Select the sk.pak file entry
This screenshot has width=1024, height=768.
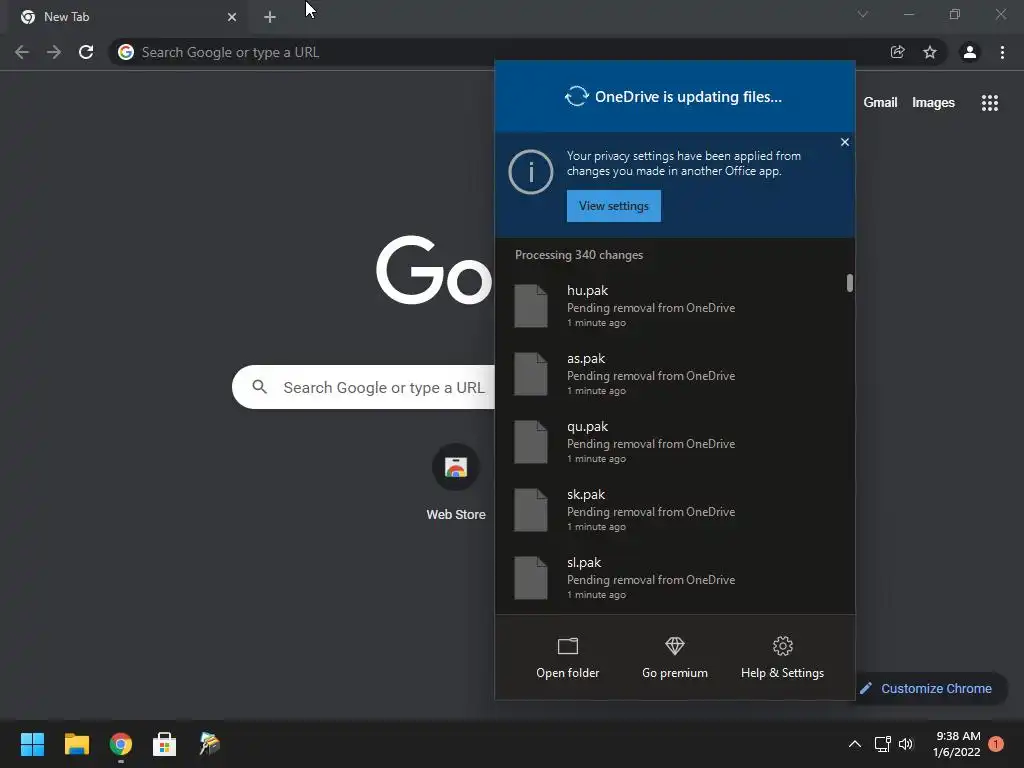click(x=671, y=509)
